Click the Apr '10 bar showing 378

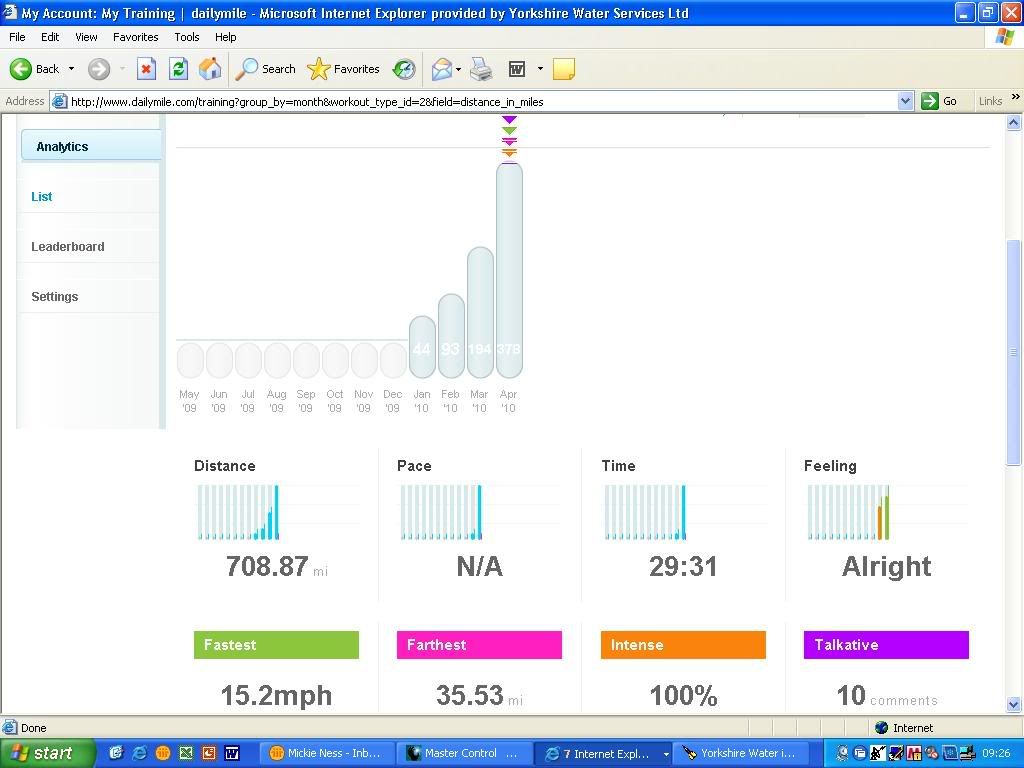[509, 270]
